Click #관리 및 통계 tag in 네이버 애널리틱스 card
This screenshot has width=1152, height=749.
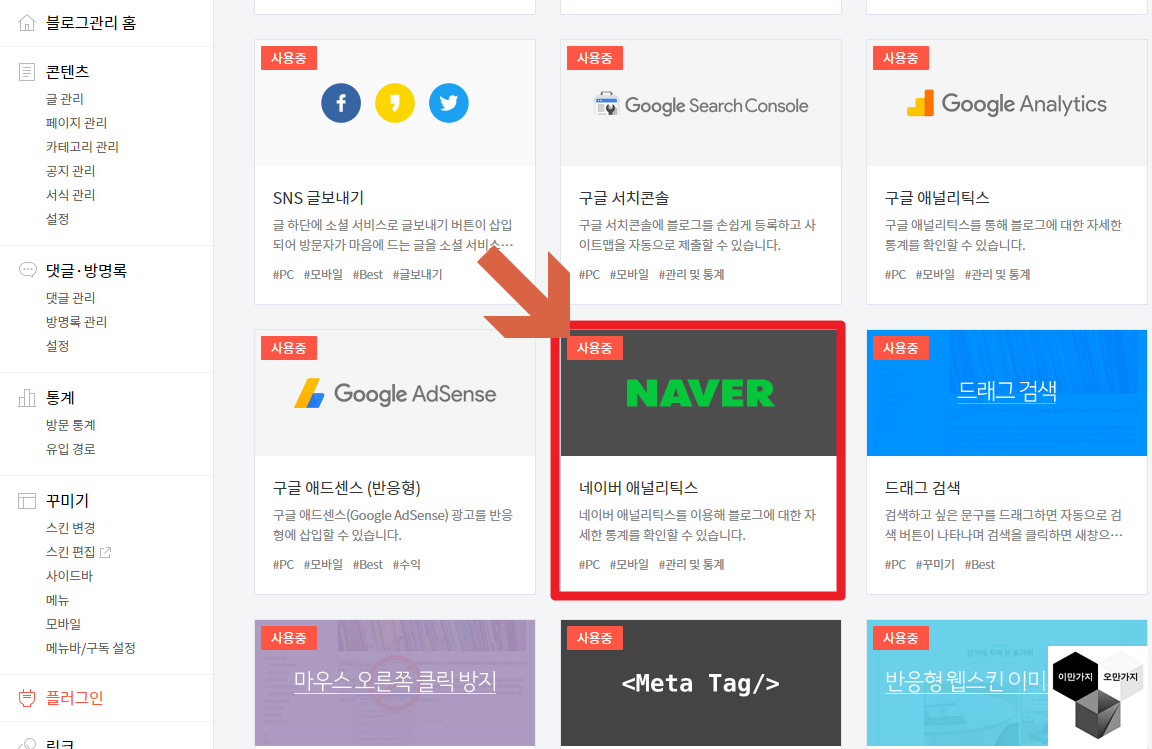[691, 565]
